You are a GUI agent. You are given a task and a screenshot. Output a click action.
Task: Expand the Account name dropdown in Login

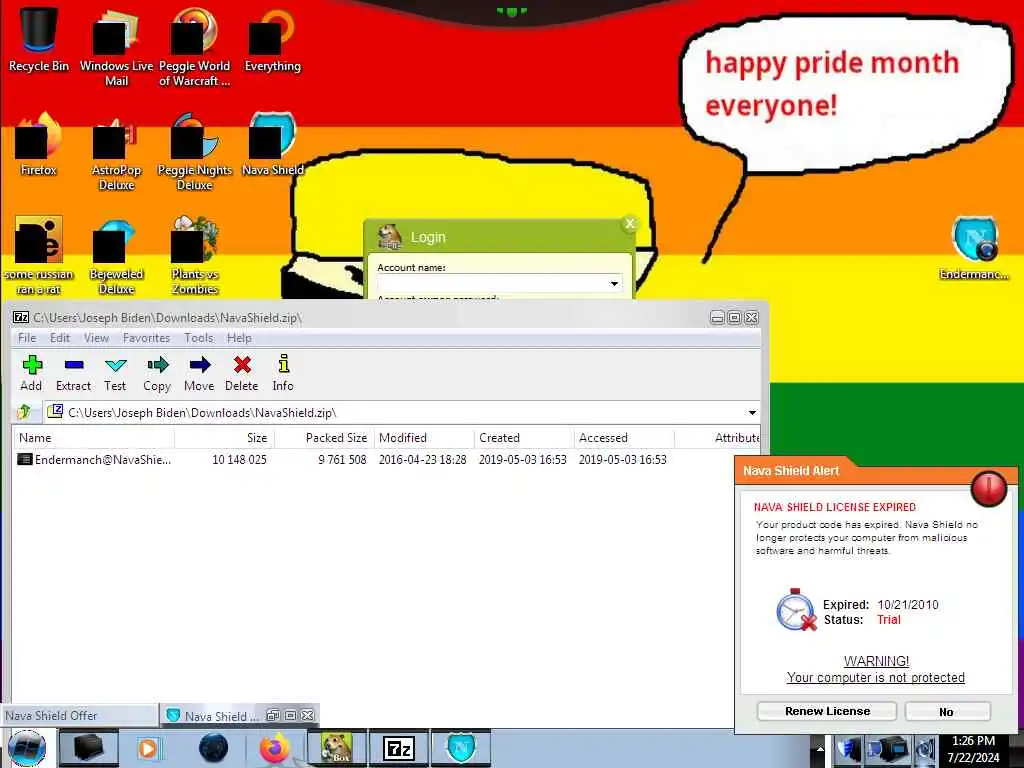[614, 283]
